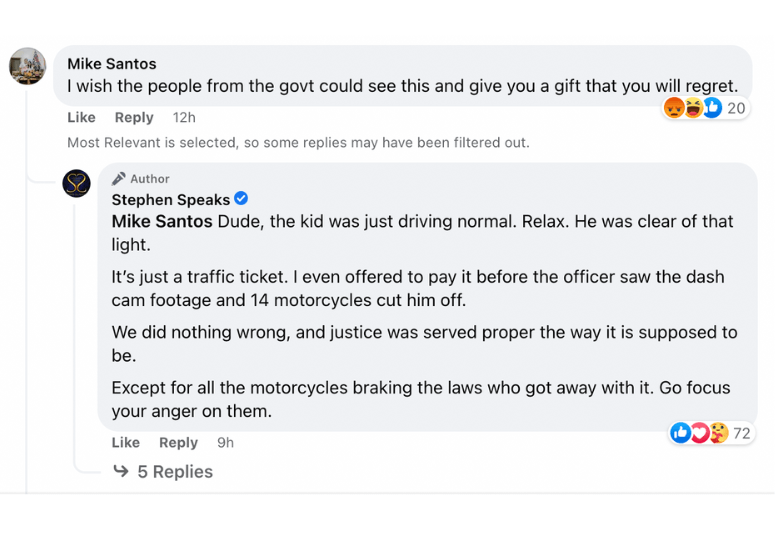Click the blue verified badge
The height and width of the screenshot is (550, 775).
coord(241,199)
